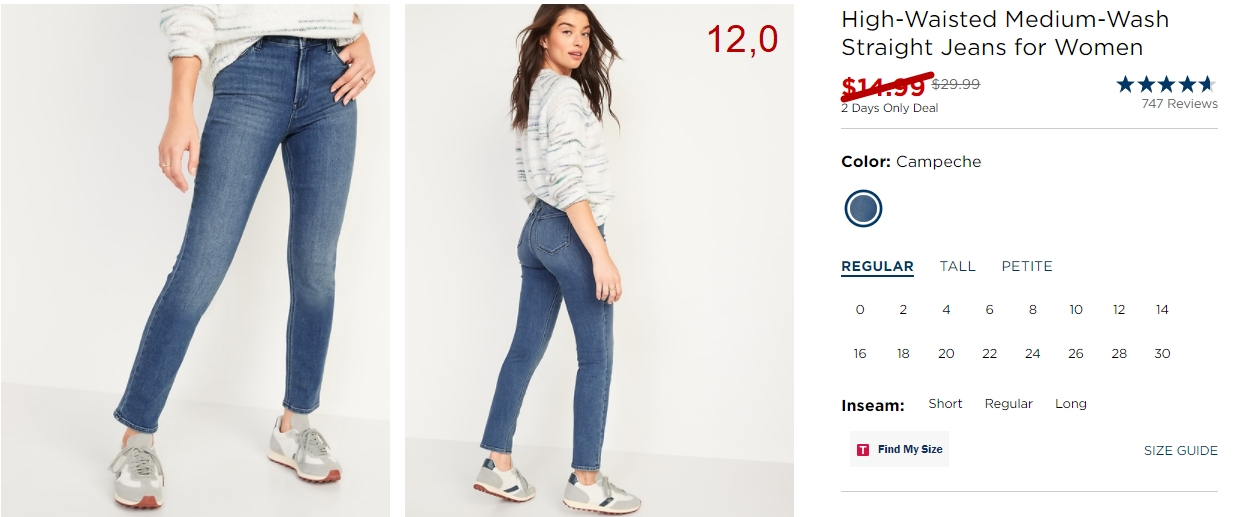Click the Find My Size T icon
Viewport: 1242px width, 517px height.
[863, 450]
